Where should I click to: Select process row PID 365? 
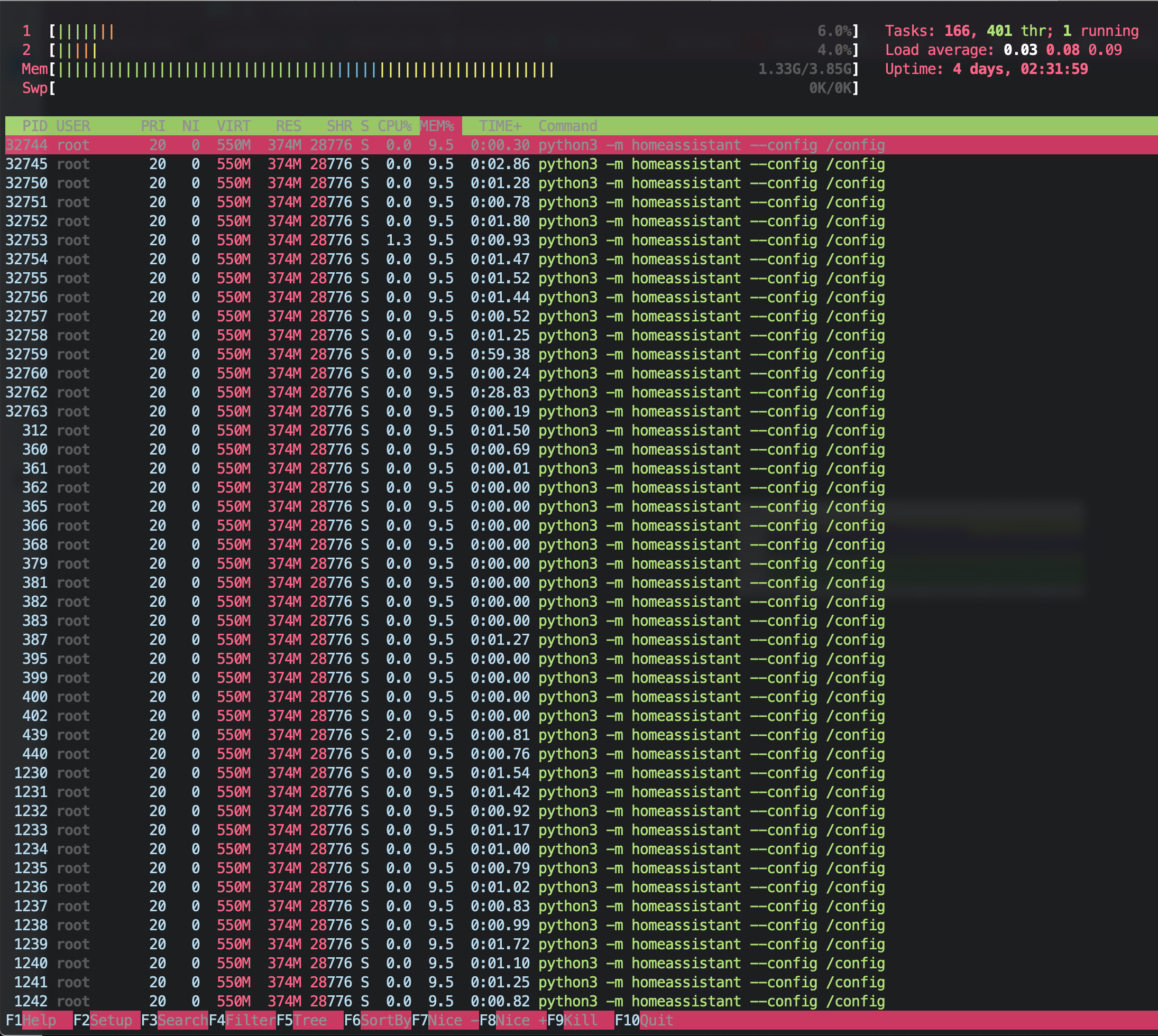click(x=581, y=506)
